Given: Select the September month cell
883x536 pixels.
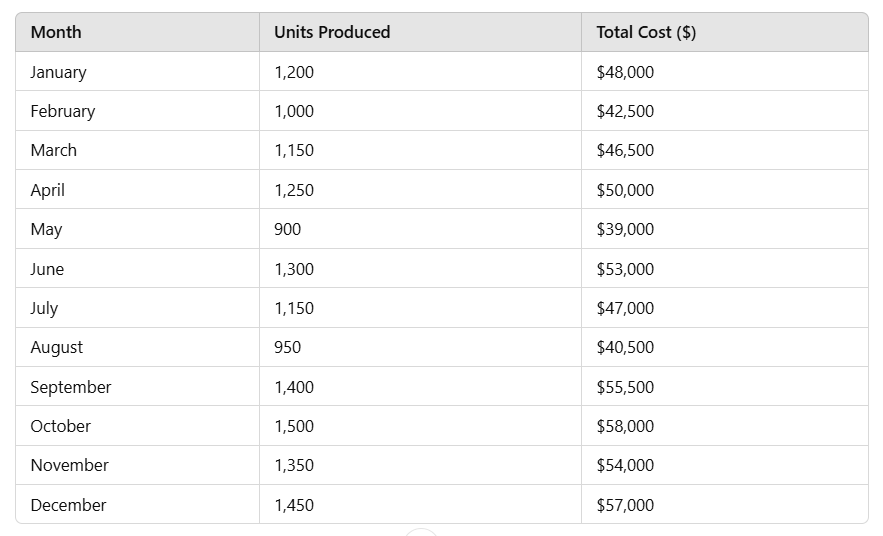Looking at the screenshot, I should pyautogui.click(x=71, y=387).
